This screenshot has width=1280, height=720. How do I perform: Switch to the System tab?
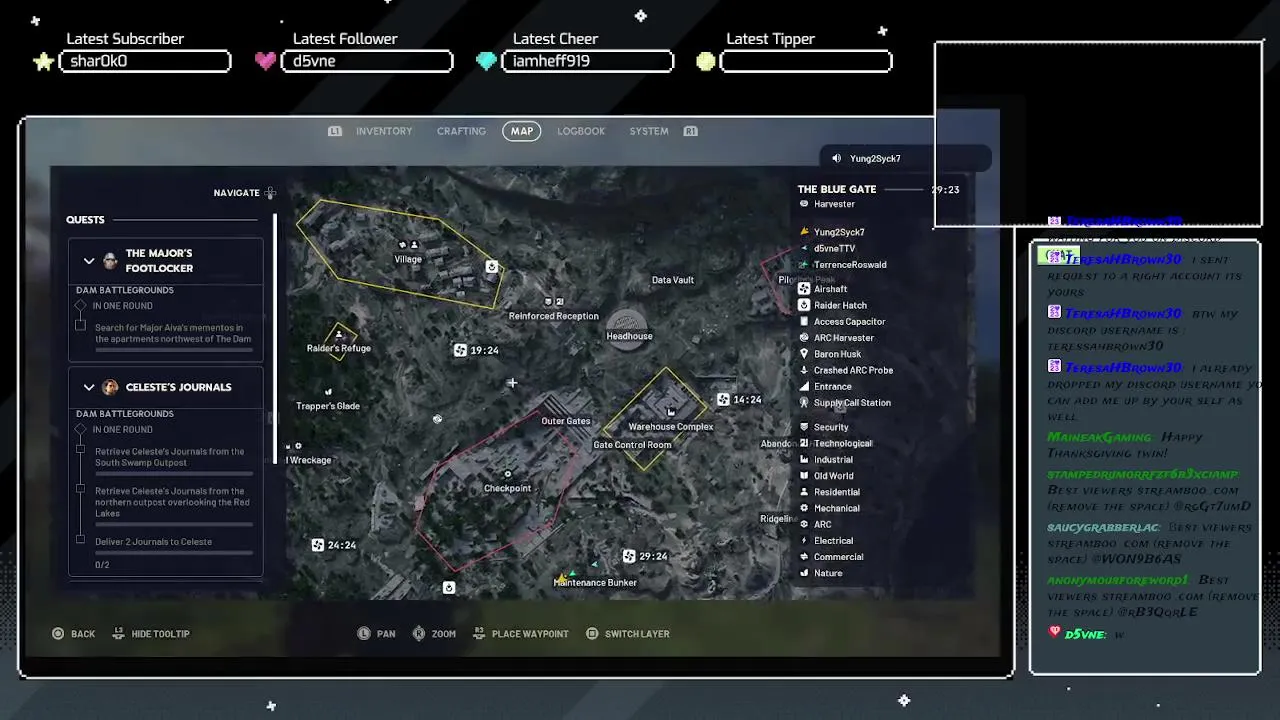(x=649, y=131)
